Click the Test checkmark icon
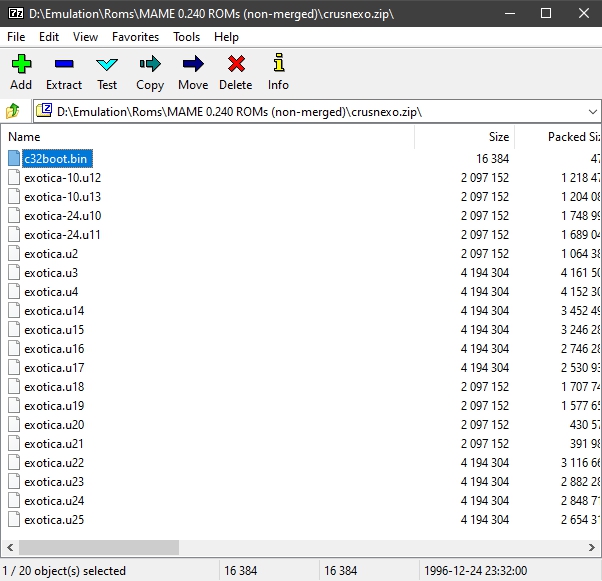Viewport: 602px width, 581px height. point(107,65)
